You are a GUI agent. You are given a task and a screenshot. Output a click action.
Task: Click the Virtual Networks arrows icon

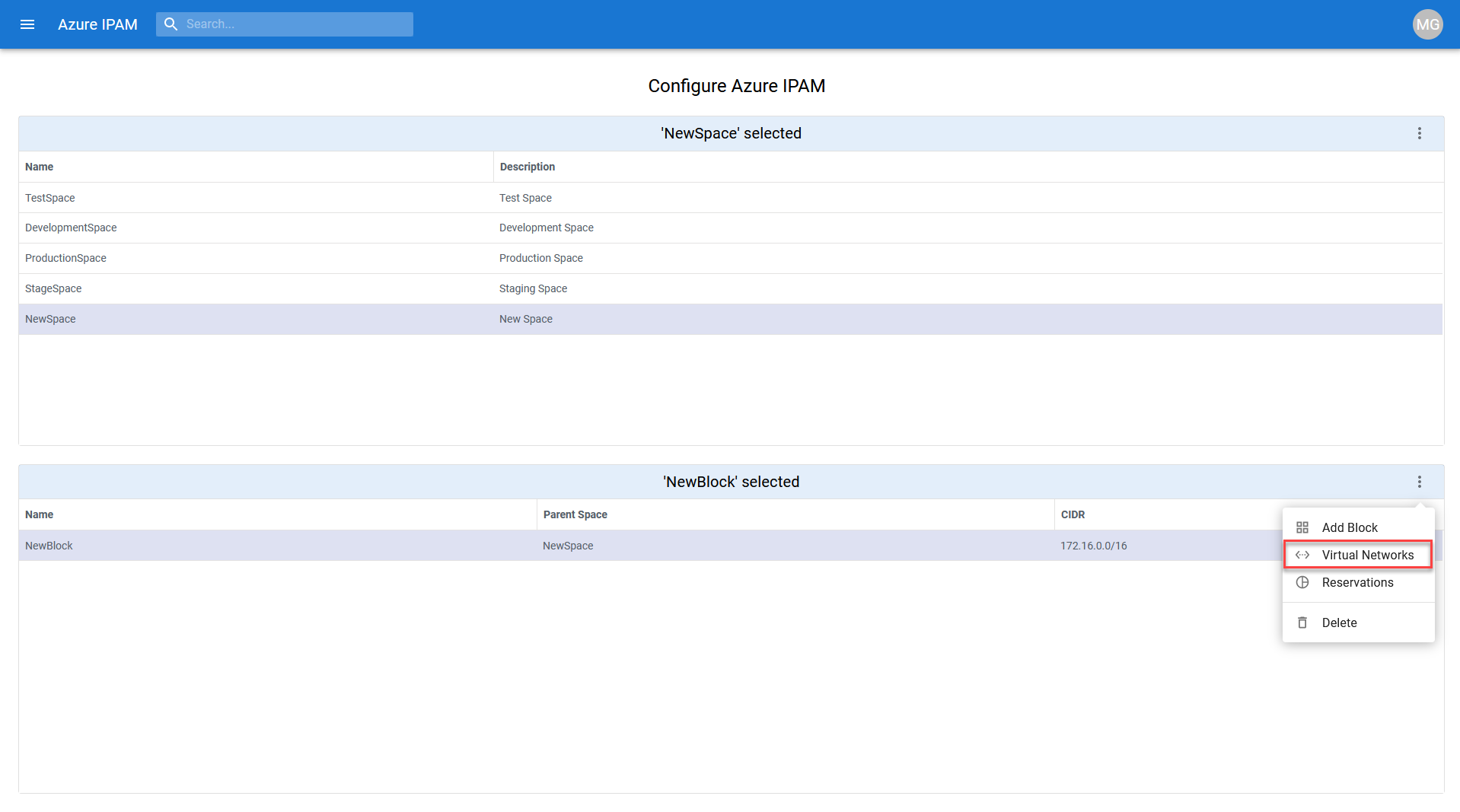coord(1302,555)
